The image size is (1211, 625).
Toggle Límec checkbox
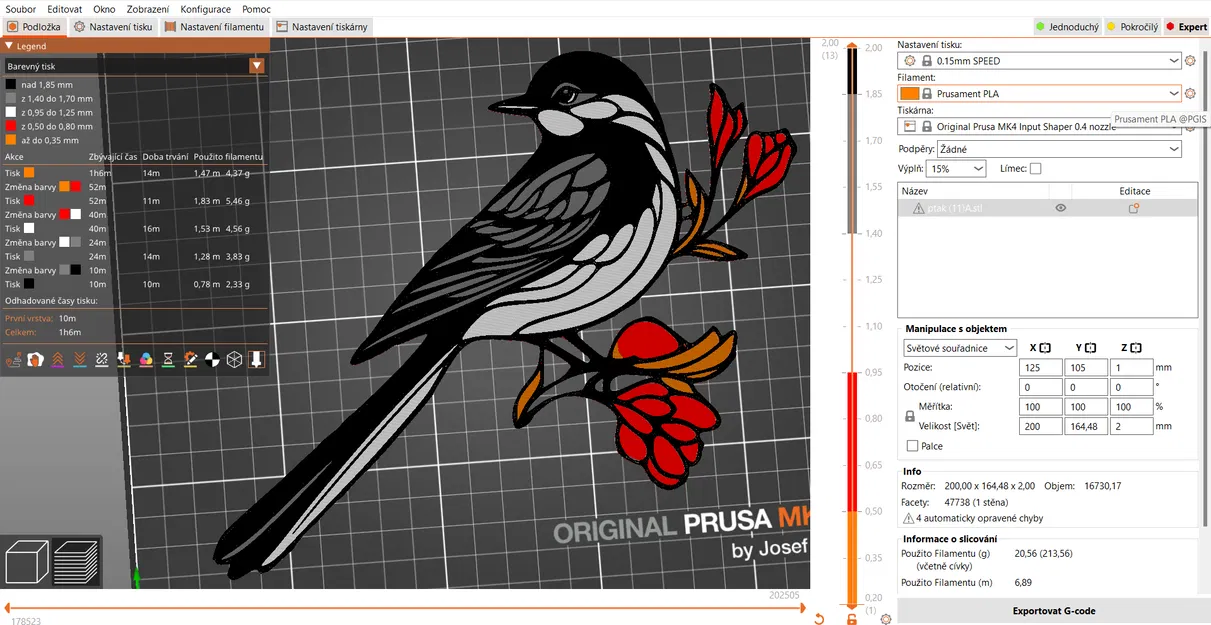point(1035,168)
